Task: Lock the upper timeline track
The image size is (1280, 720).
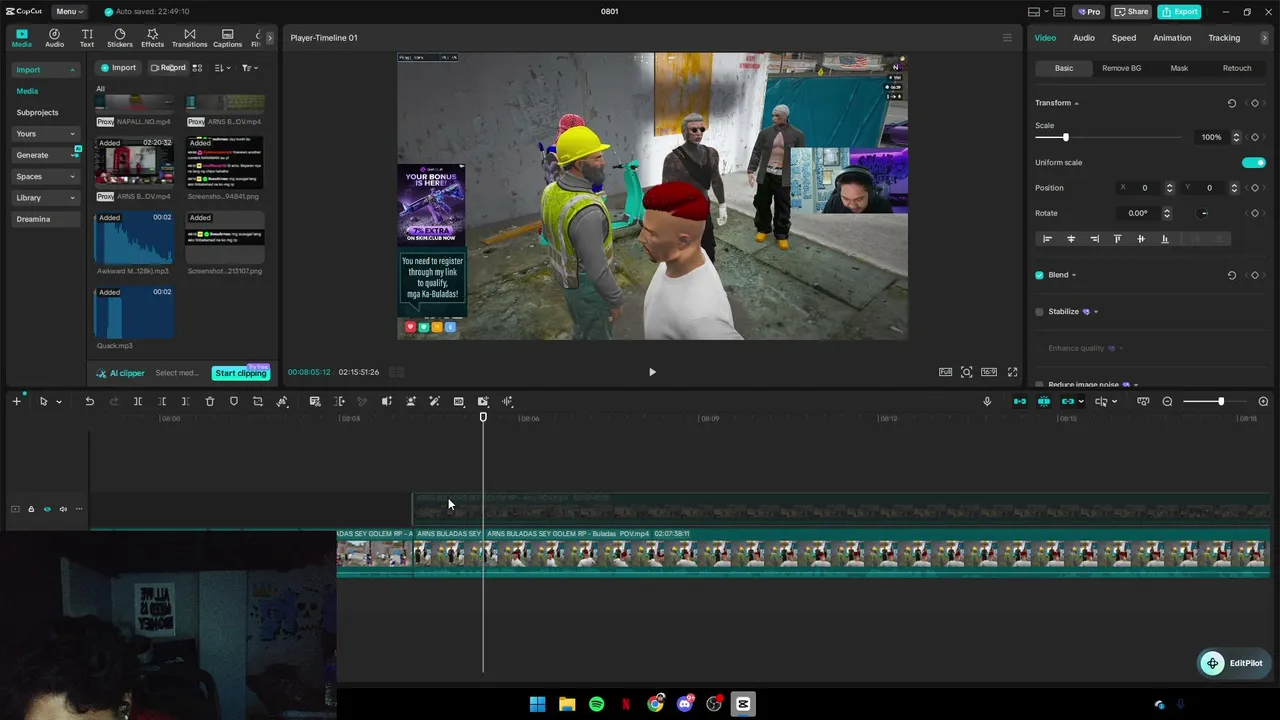Action: (x=31, y=509)
